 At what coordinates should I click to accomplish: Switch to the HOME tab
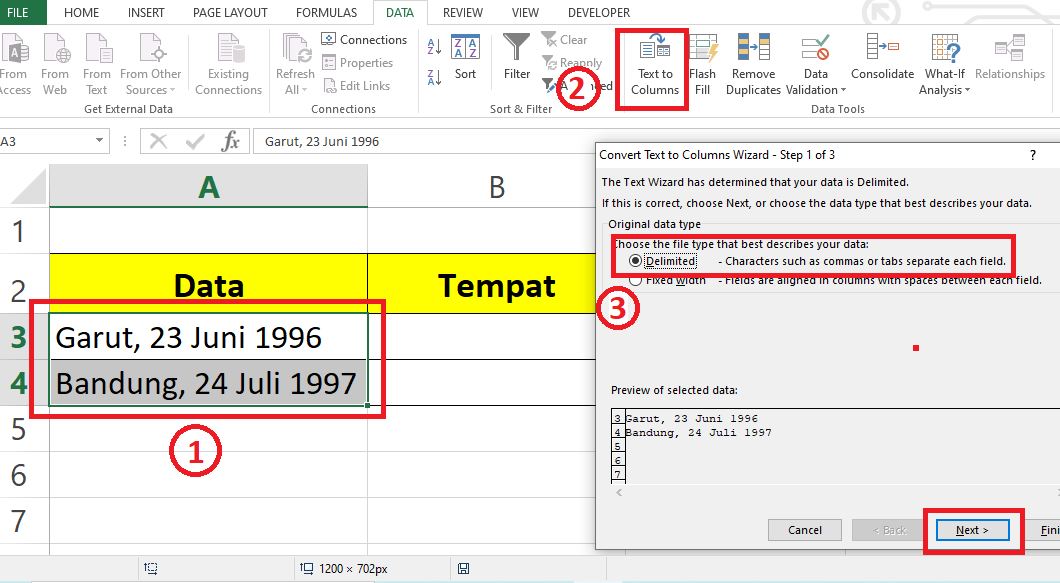(x=81, y=12)
